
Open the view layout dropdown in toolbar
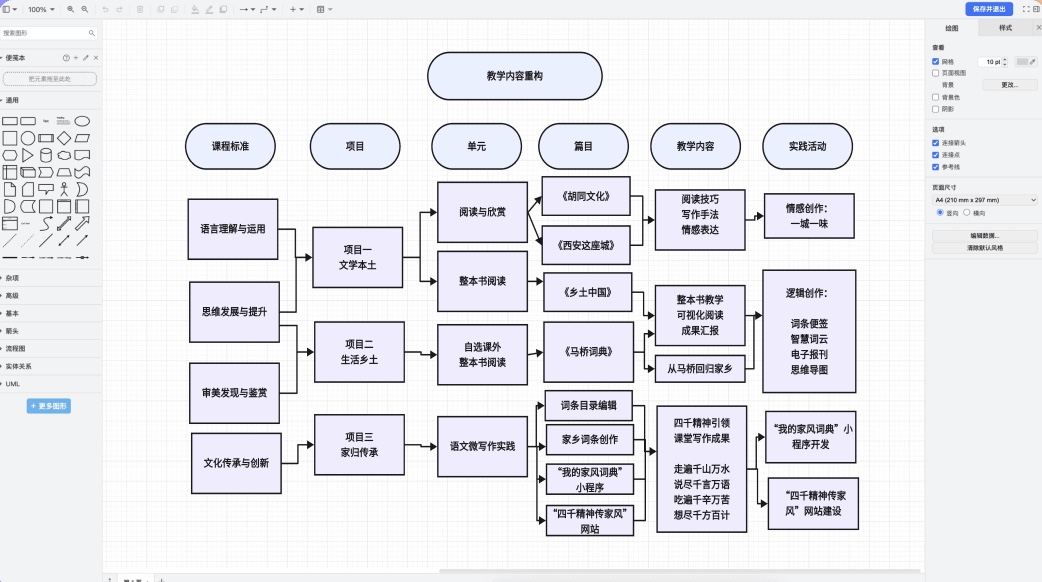point(9,9)
